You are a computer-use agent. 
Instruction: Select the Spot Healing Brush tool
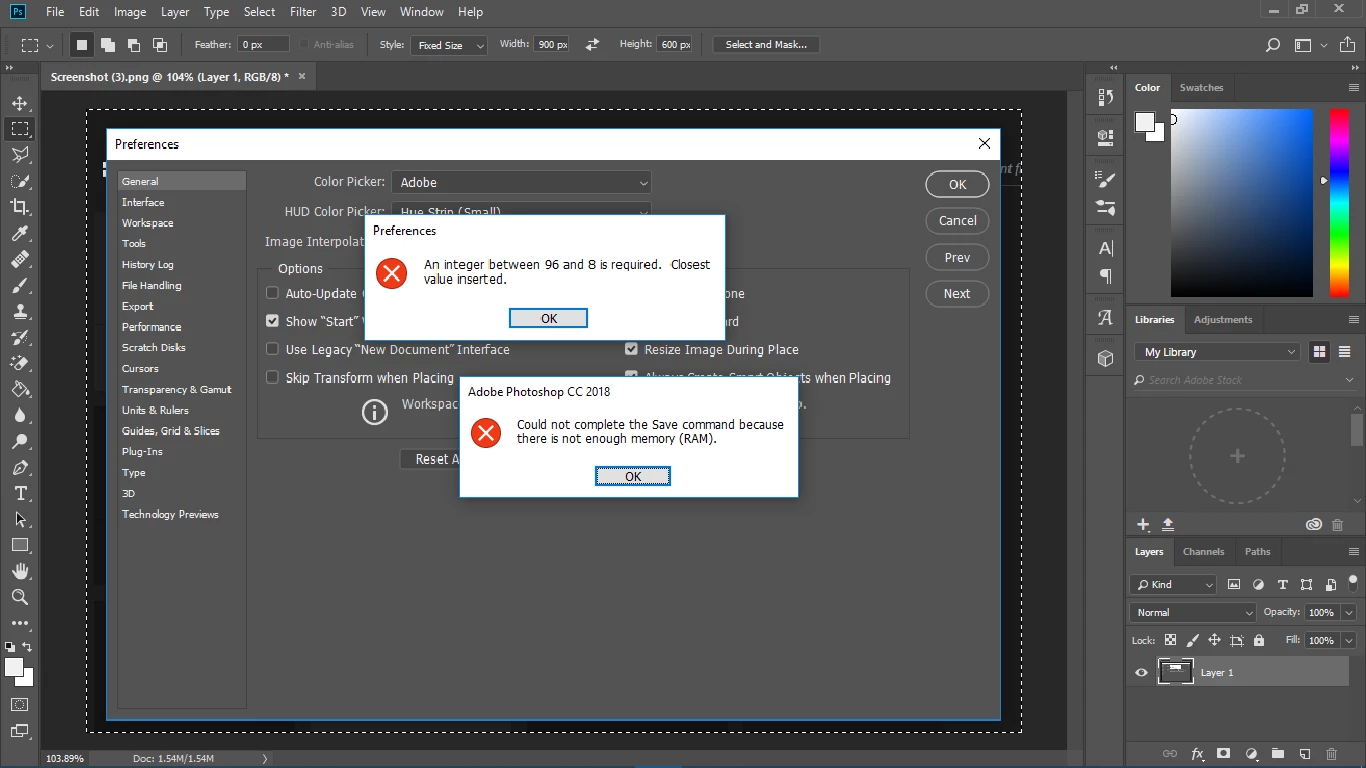click(19, 259)
